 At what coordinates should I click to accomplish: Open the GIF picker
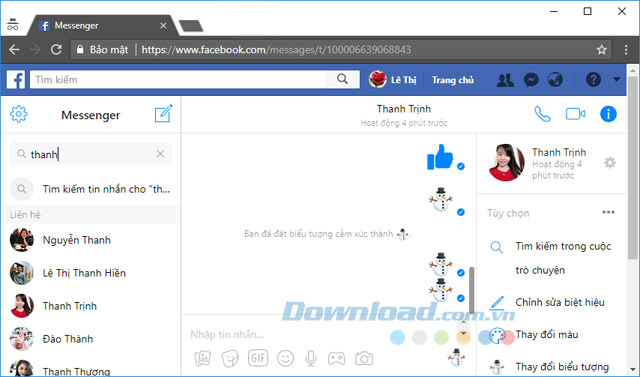[258, 358]
